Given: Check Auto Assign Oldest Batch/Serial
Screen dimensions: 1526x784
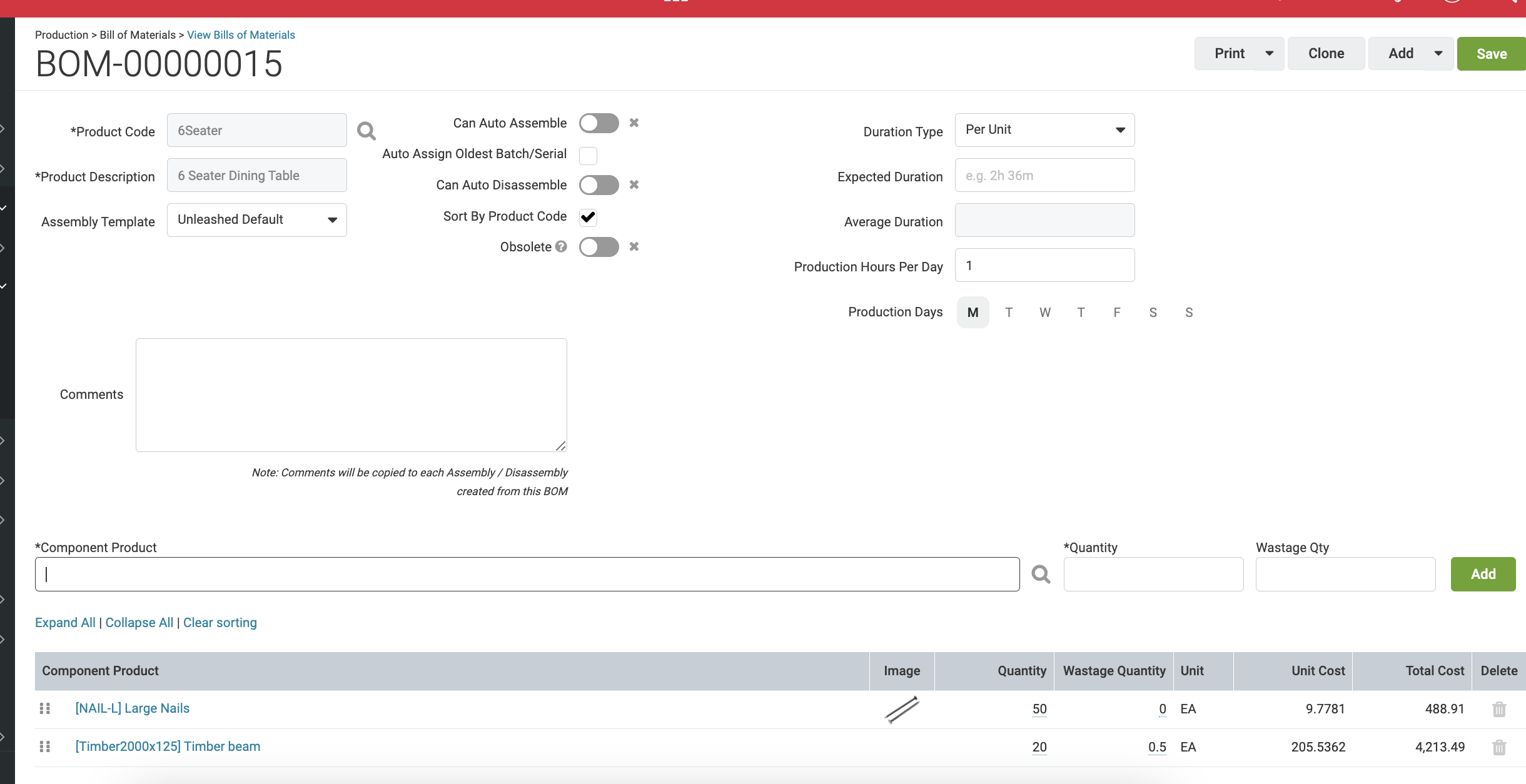Looking at the screenshot, I should click(x=587, y=155).
